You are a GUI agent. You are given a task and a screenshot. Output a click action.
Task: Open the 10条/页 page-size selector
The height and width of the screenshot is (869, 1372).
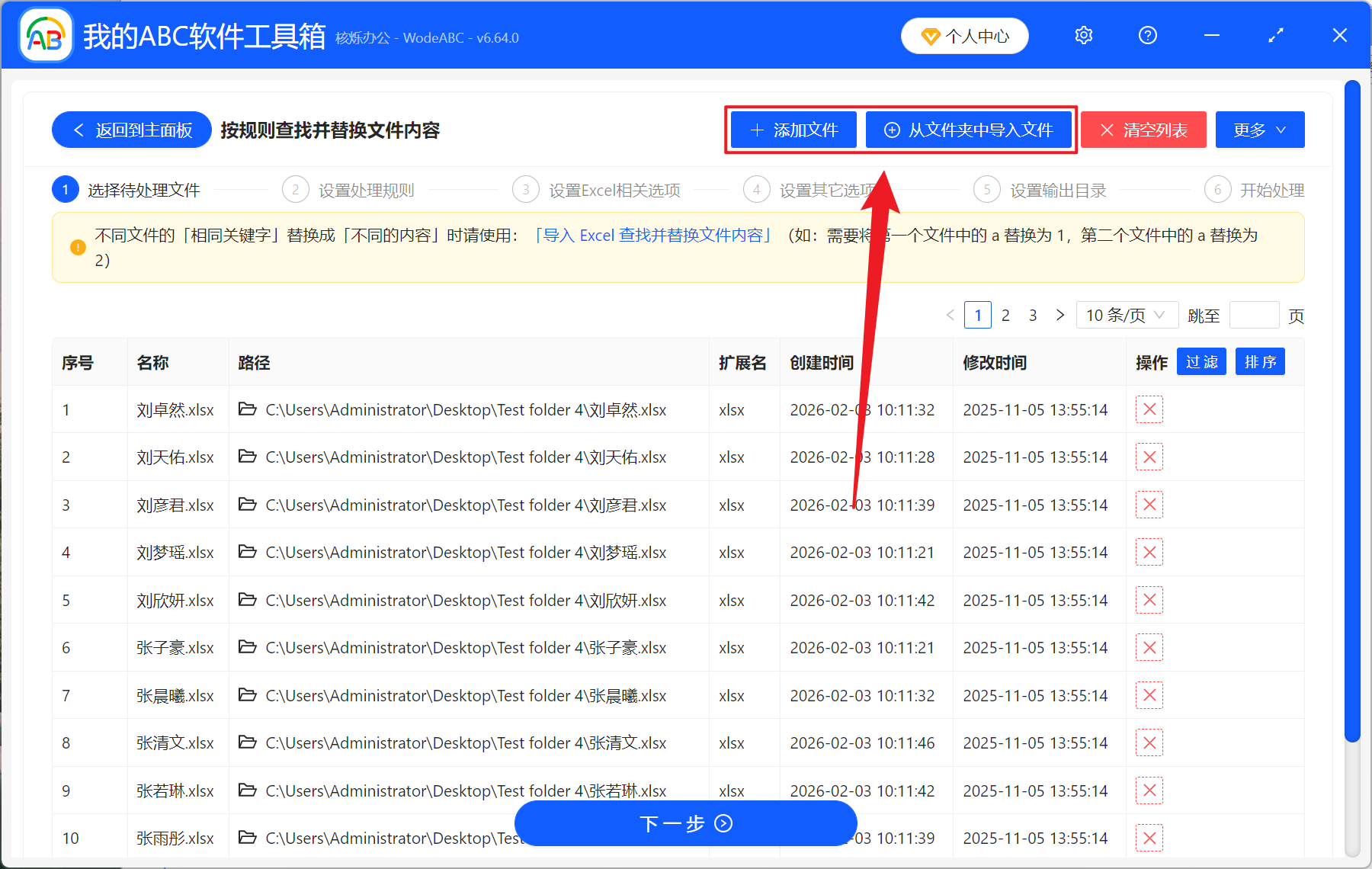tap(1127, 315)
